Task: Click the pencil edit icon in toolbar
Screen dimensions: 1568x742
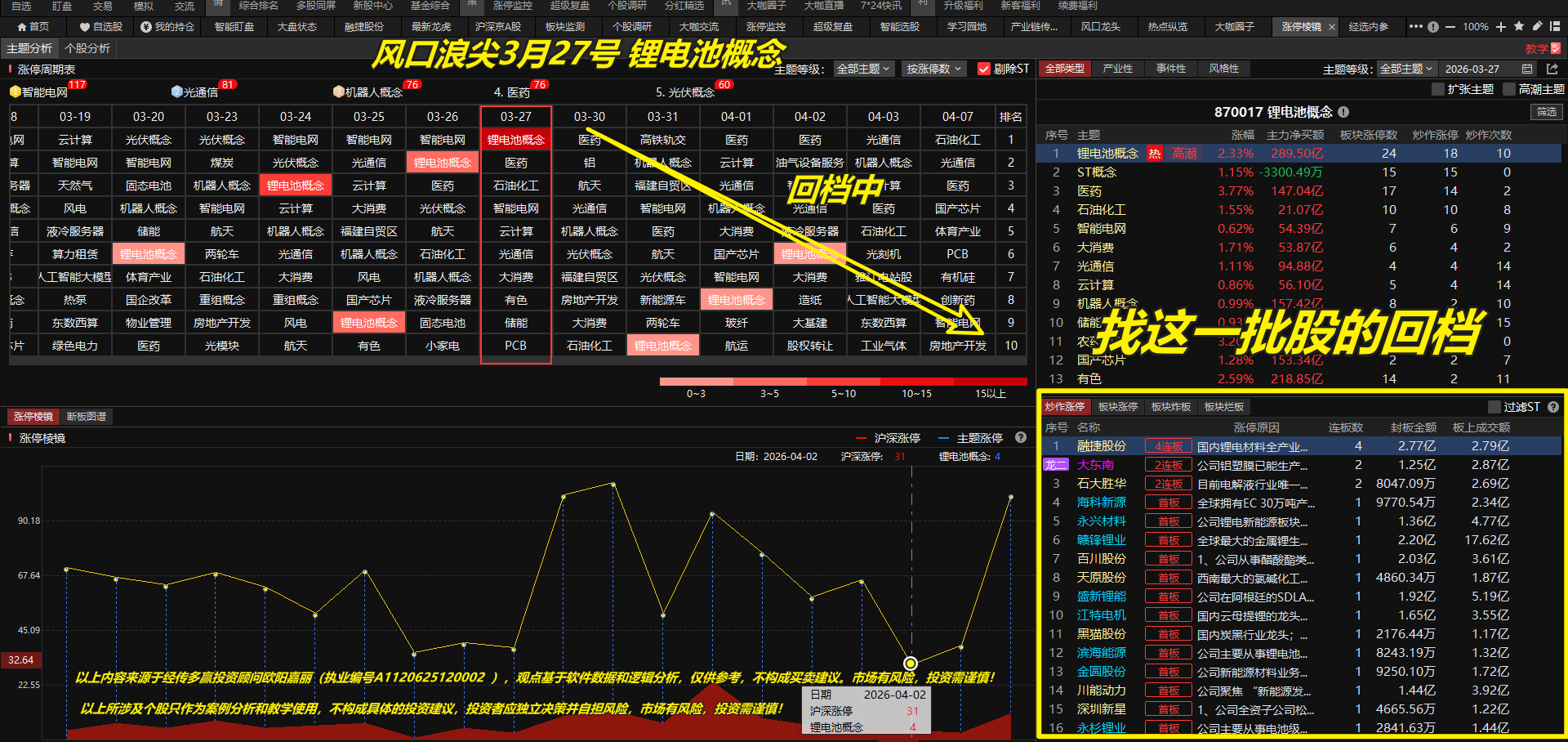Action: pos(1537,27)
